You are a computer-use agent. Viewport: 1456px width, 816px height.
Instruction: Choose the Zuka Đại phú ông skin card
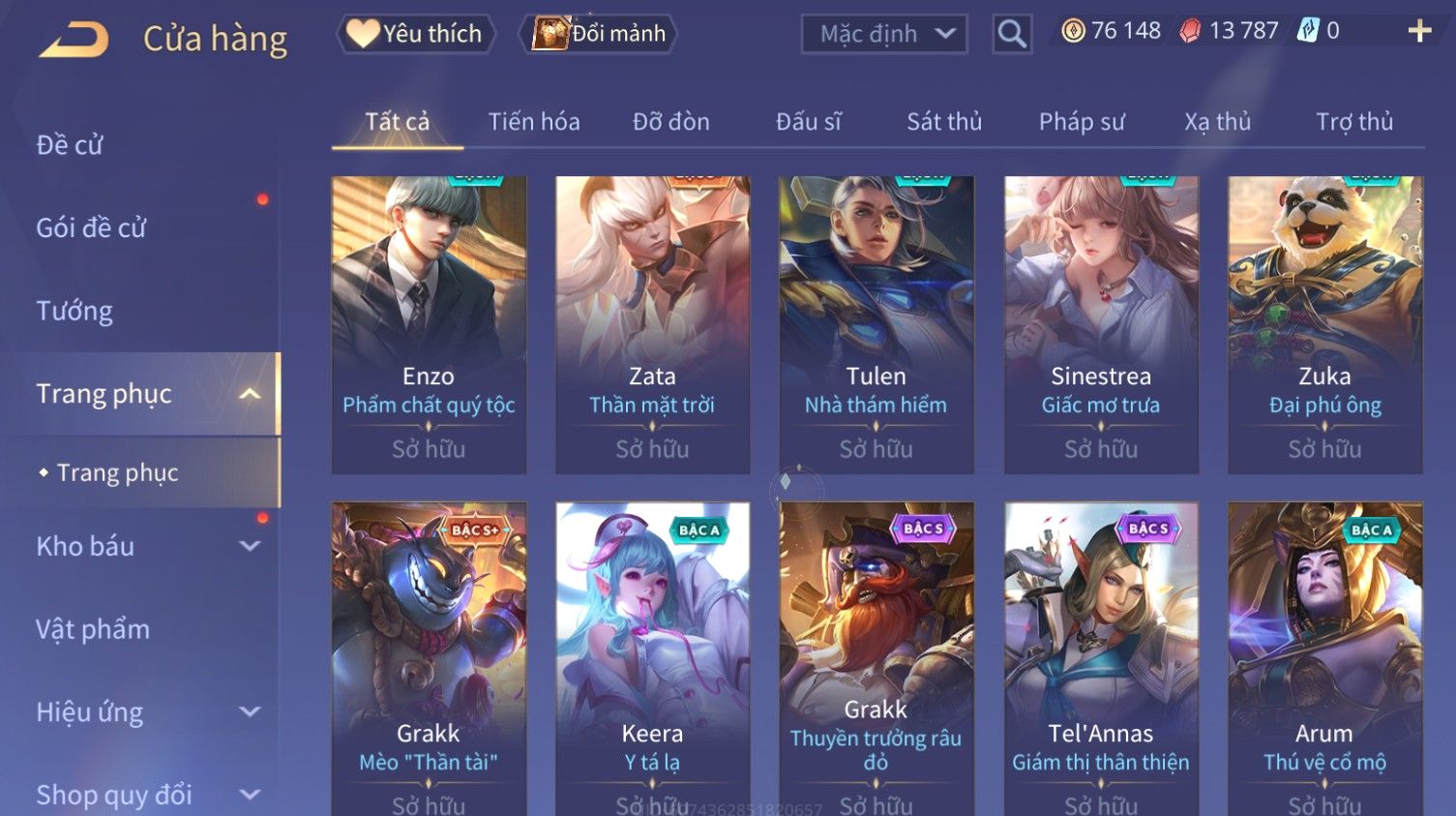click(x=1324, y=325)
